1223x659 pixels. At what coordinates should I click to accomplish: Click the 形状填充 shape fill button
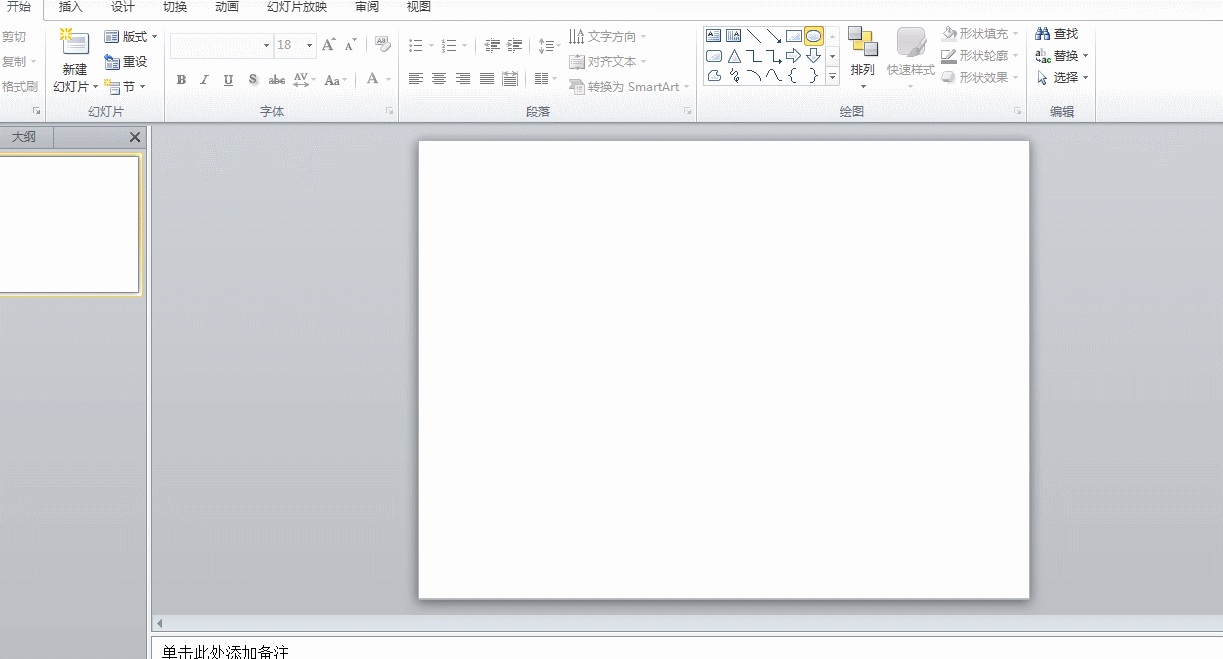(x=980, y=34)
